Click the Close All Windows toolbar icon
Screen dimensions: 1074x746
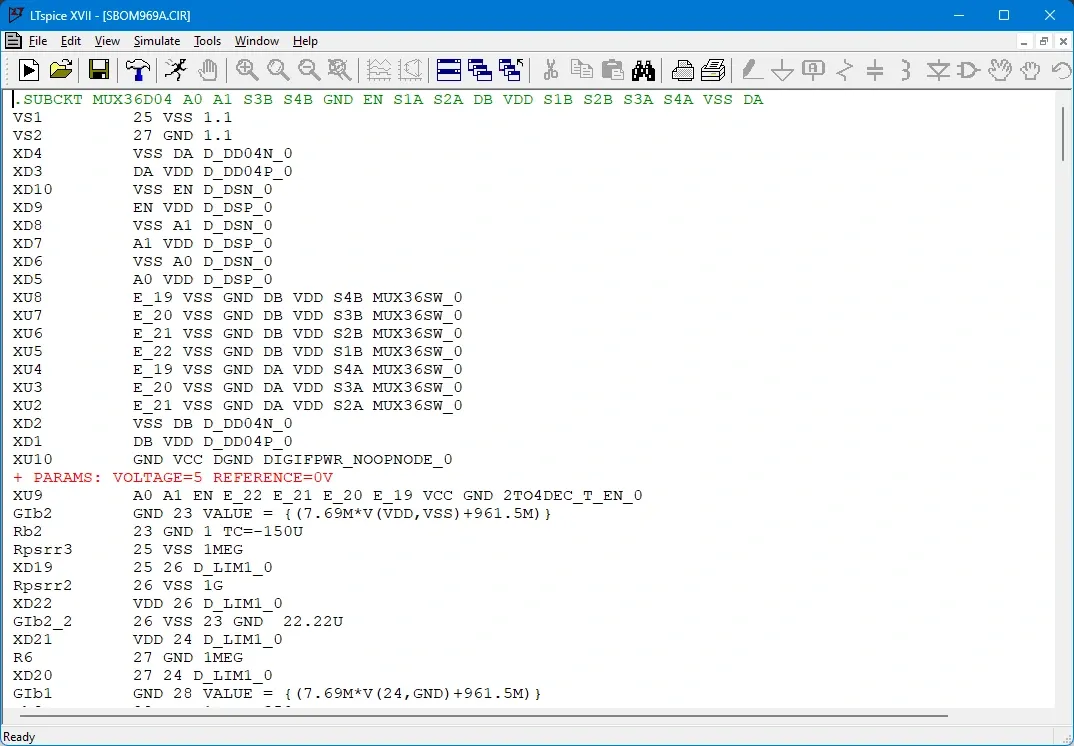[511, 70]
